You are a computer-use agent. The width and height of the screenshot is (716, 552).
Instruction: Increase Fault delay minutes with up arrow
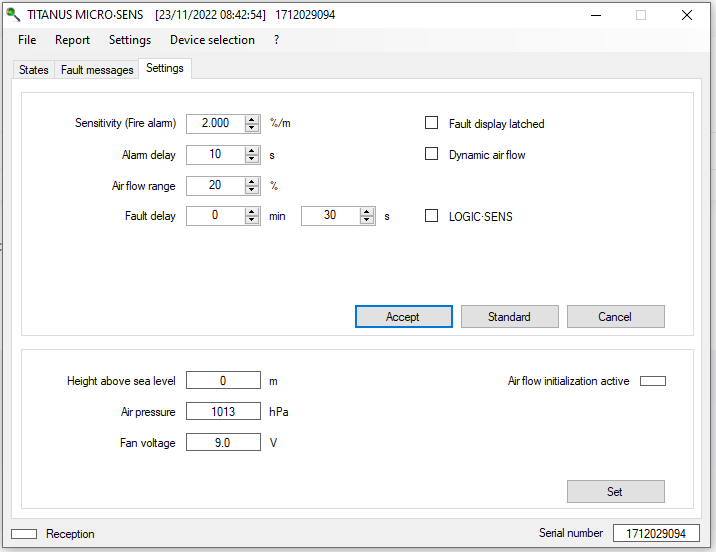tap(252, 211)
